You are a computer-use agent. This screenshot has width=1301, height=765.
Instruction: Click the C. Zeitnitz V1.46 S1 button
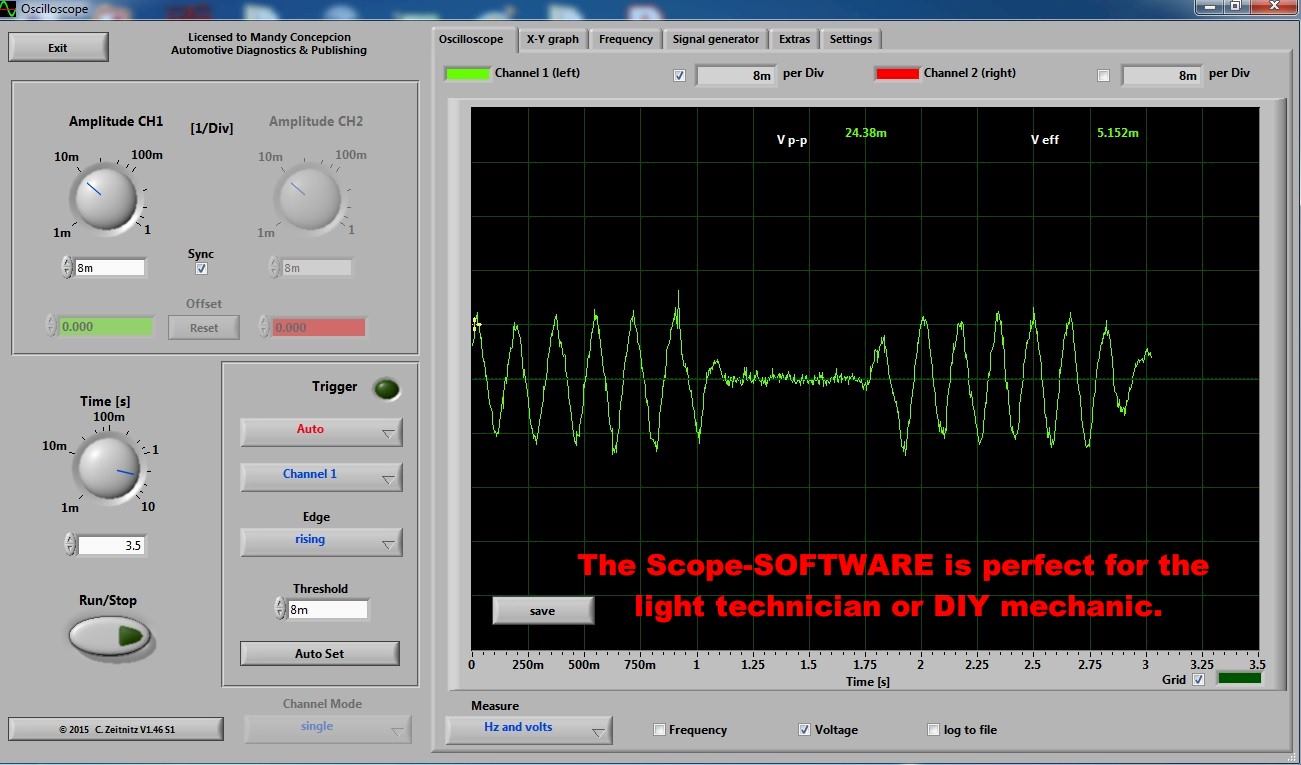click(x=116, y=729)
